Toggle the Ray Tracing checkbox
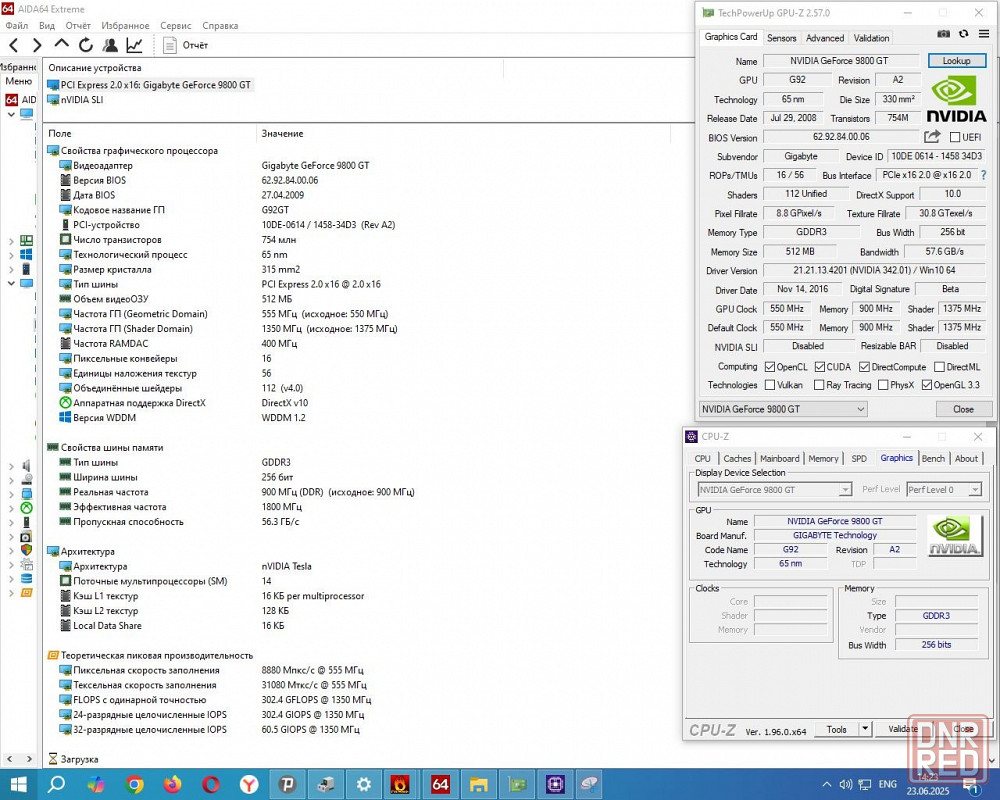This screenshot has height=800, width=1000. [819, 385]
